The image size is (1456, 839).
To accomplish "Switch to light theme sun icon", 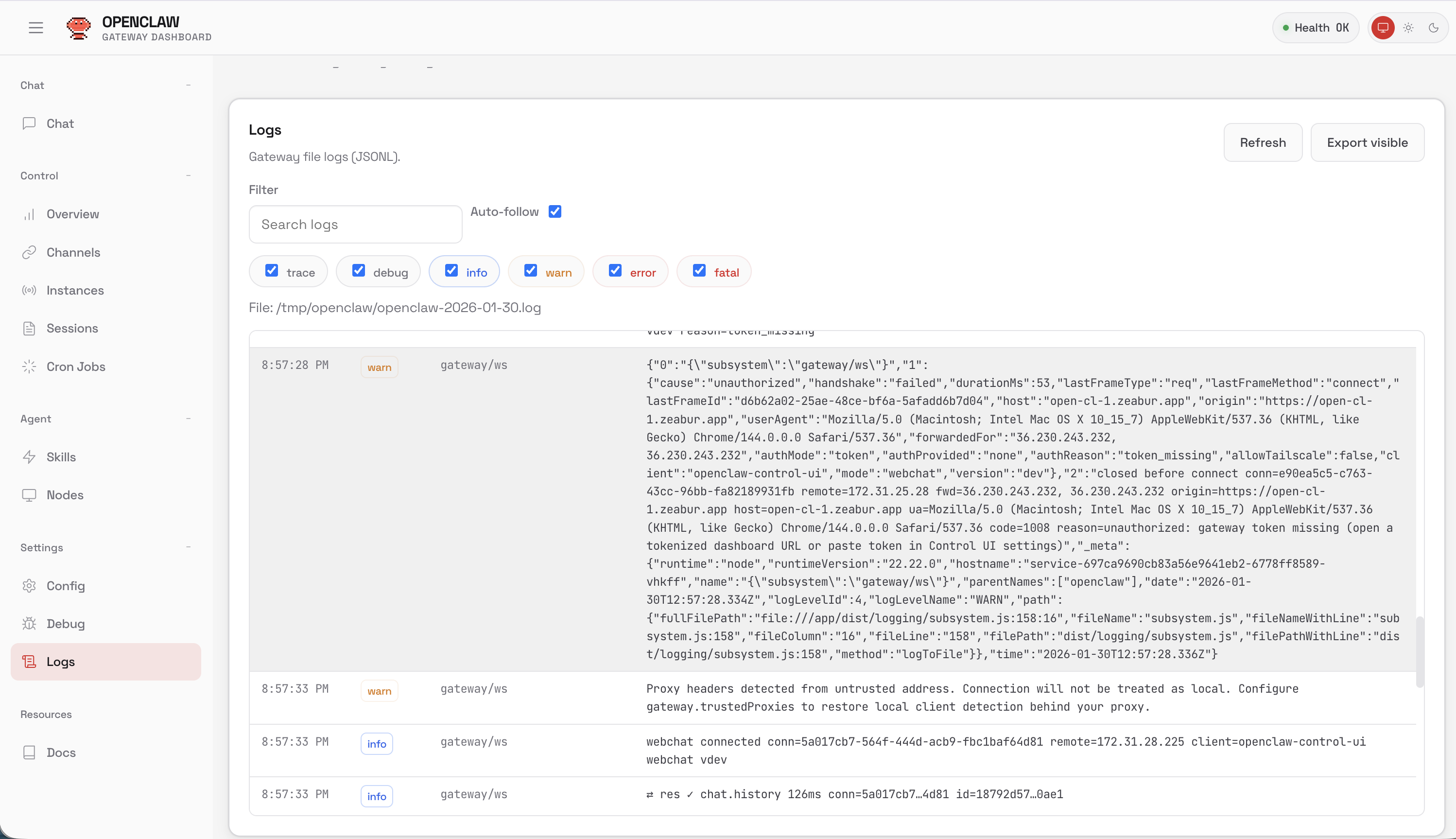I will [x=1408, y=28].
